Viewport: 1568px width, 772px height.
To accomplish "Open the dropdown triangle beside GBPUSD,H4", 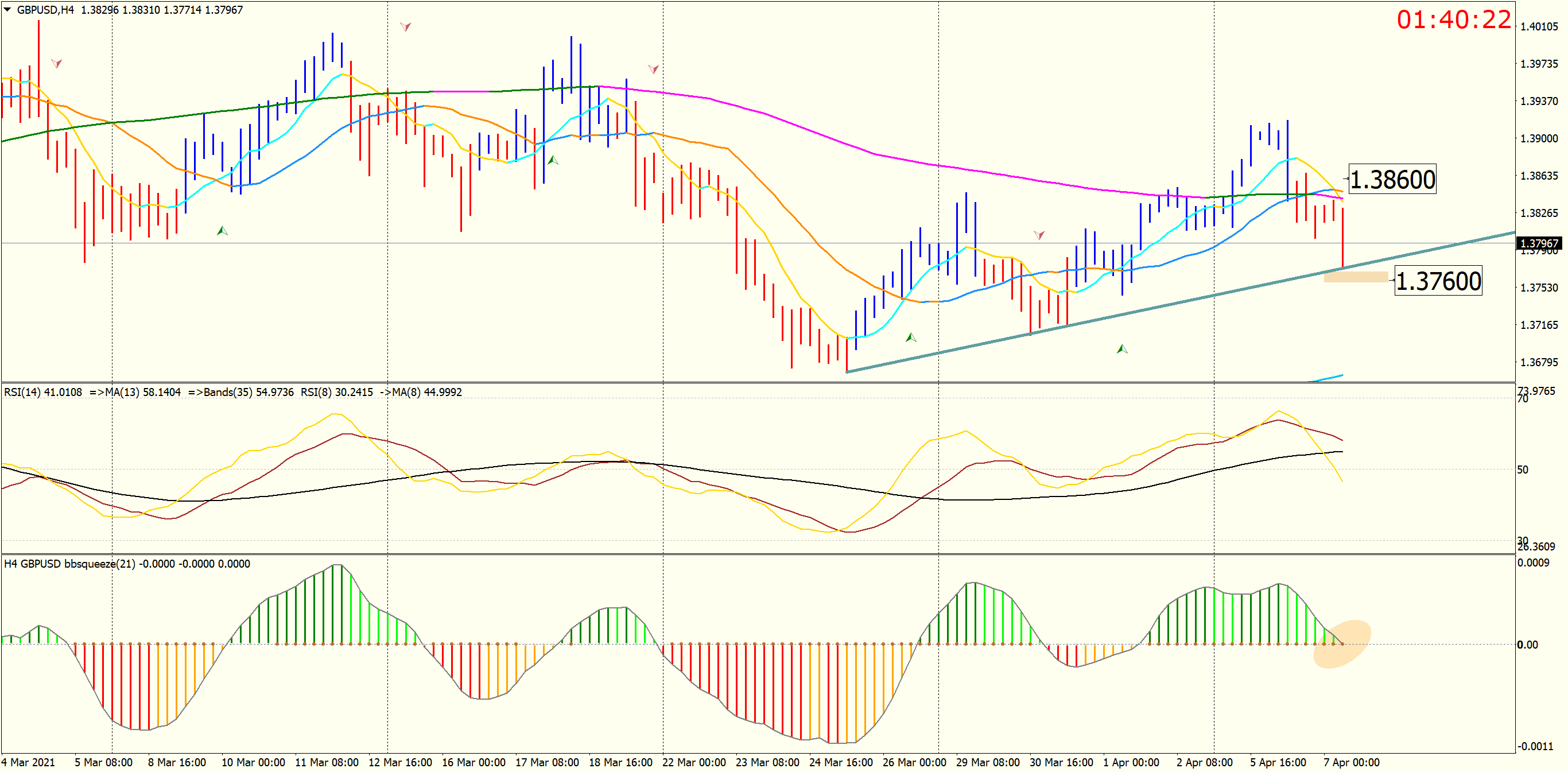I will (x=7, y=10).
